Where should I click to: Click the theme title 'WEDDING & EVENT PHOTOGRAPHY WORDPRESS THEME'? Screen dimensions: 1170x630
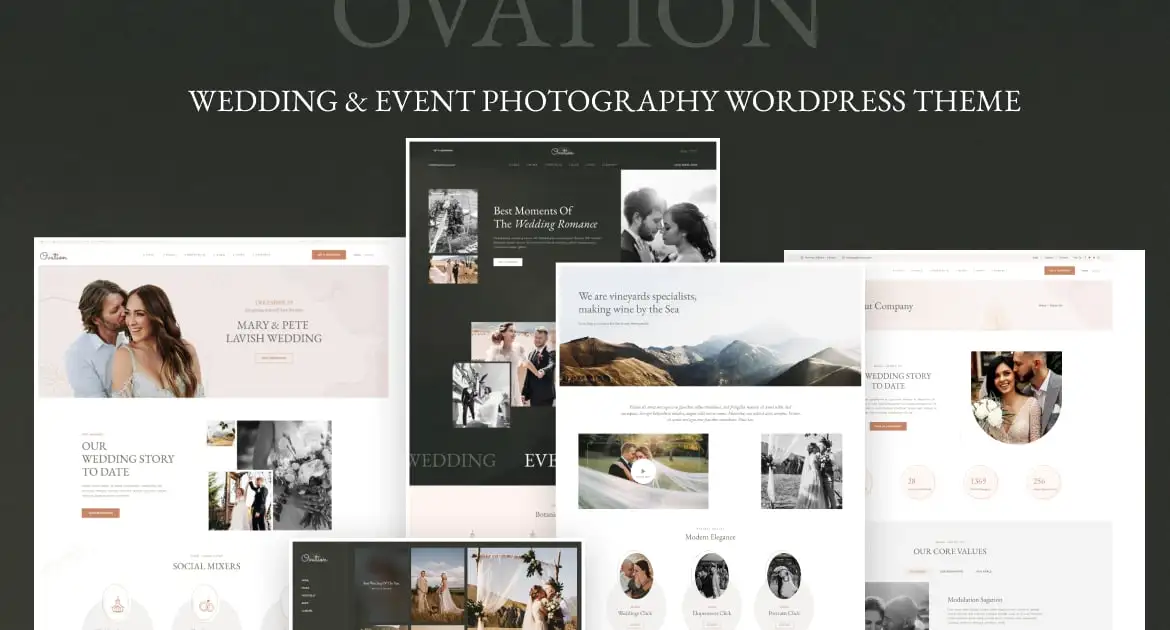click(604, 101)
